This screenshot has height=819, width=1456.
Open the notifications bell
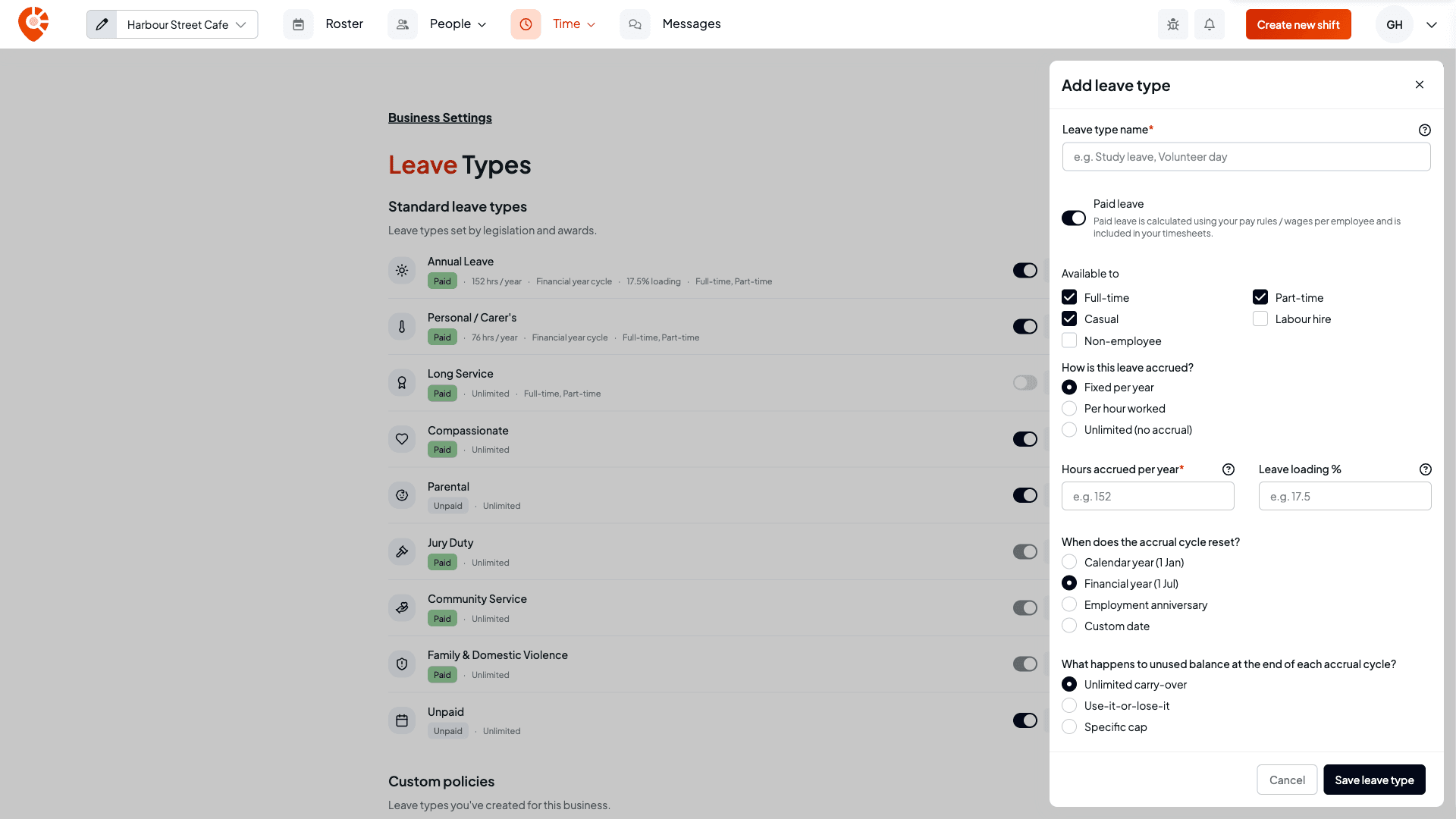pyautogui.click(x=1210, y=24)
